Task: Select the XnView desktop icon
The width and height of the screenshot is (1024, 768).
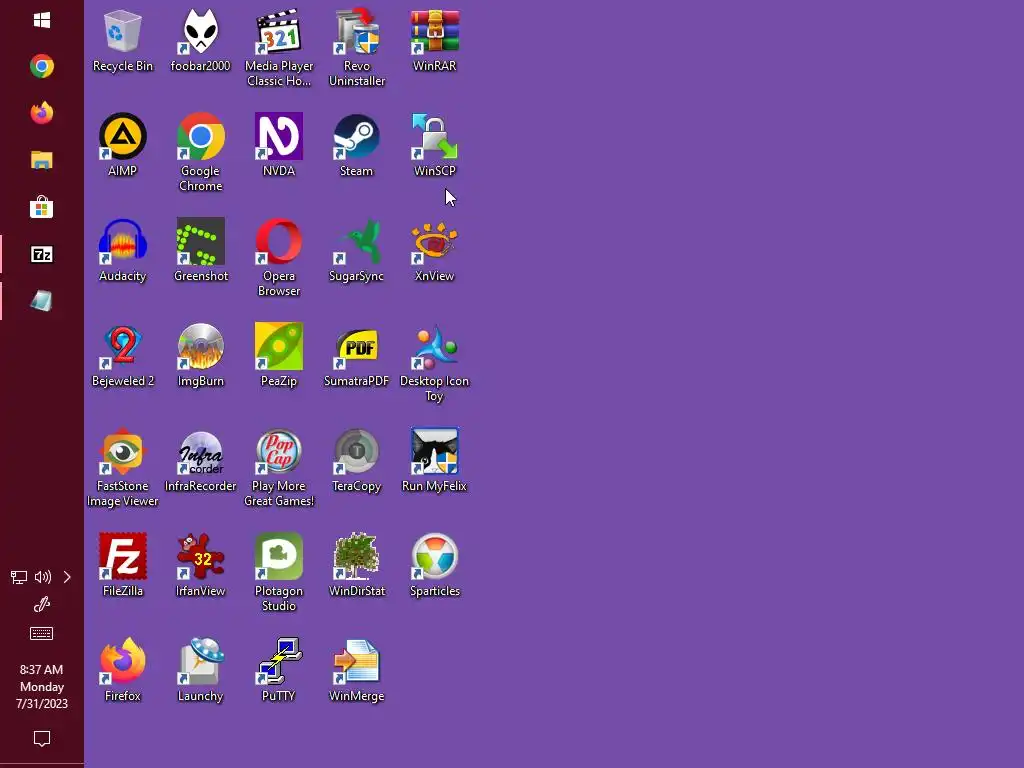Action: (x=435, y=250)
